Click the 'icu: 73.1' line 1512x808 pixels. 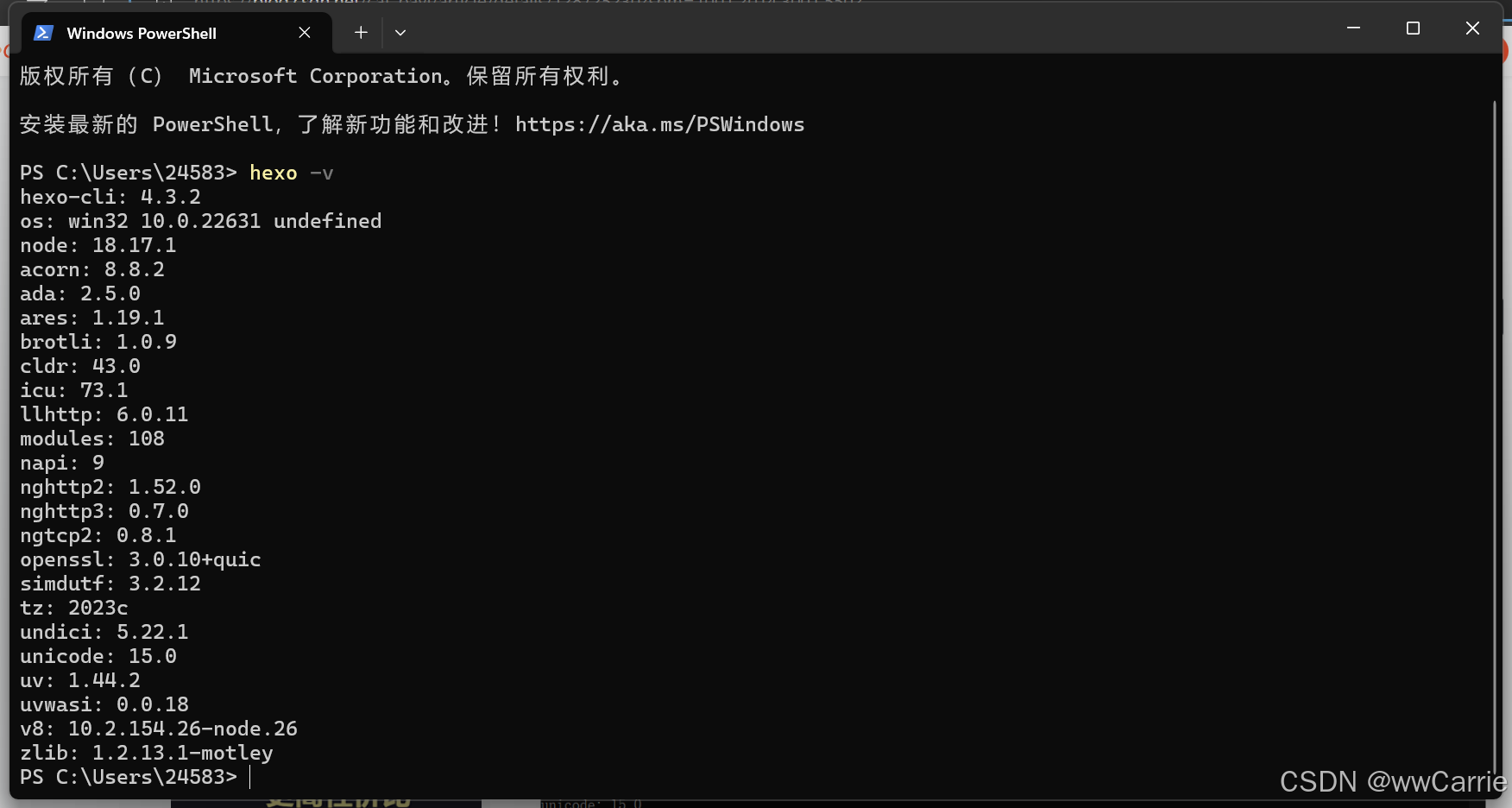point(74,391)
